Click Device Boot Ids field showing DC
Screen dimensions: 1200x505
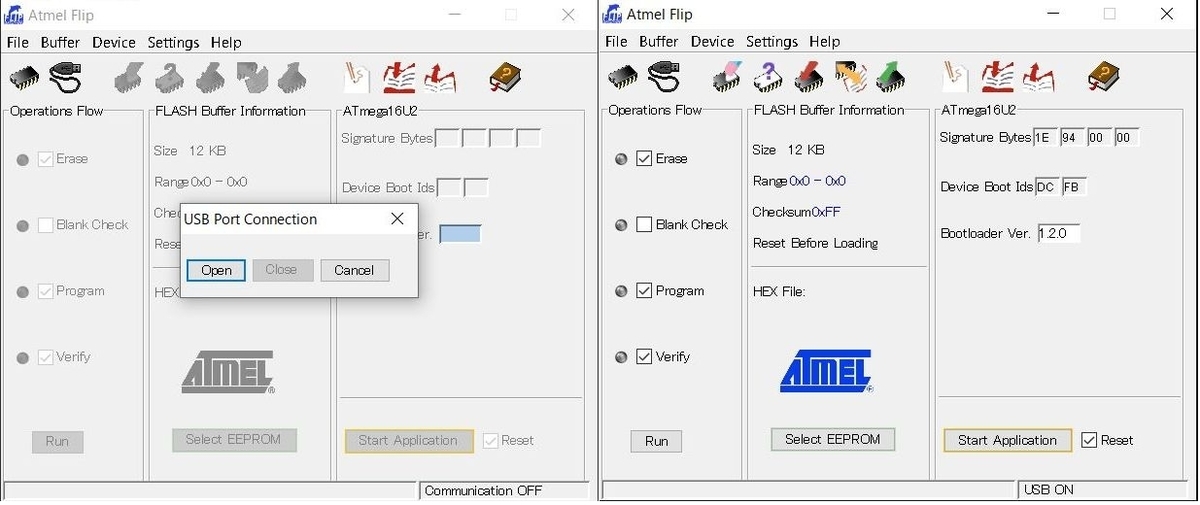coord(1046,187)
